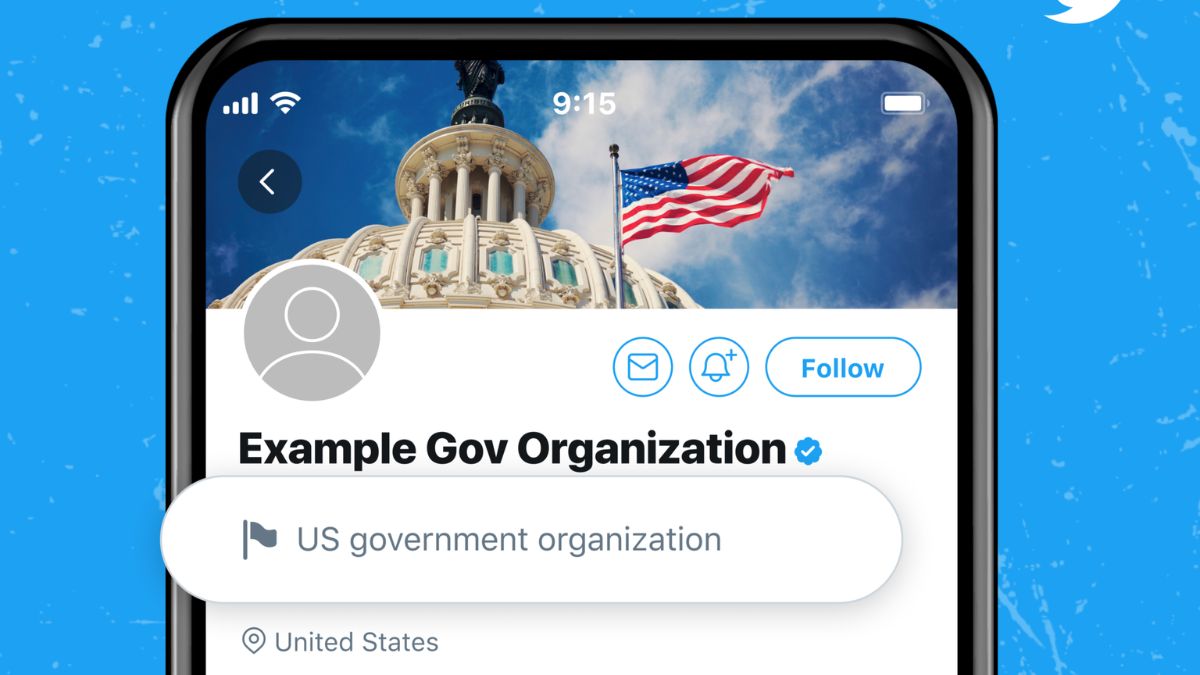Tap the back arrow button
The height and width of the screenshot is (675, 1200).
tap(269, 182)
